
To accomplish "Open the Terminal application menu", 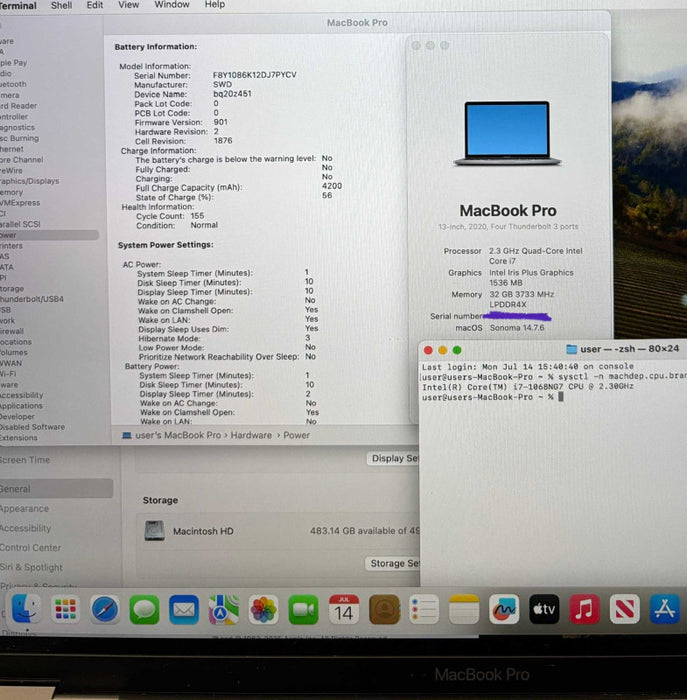I will click(18, 5).
